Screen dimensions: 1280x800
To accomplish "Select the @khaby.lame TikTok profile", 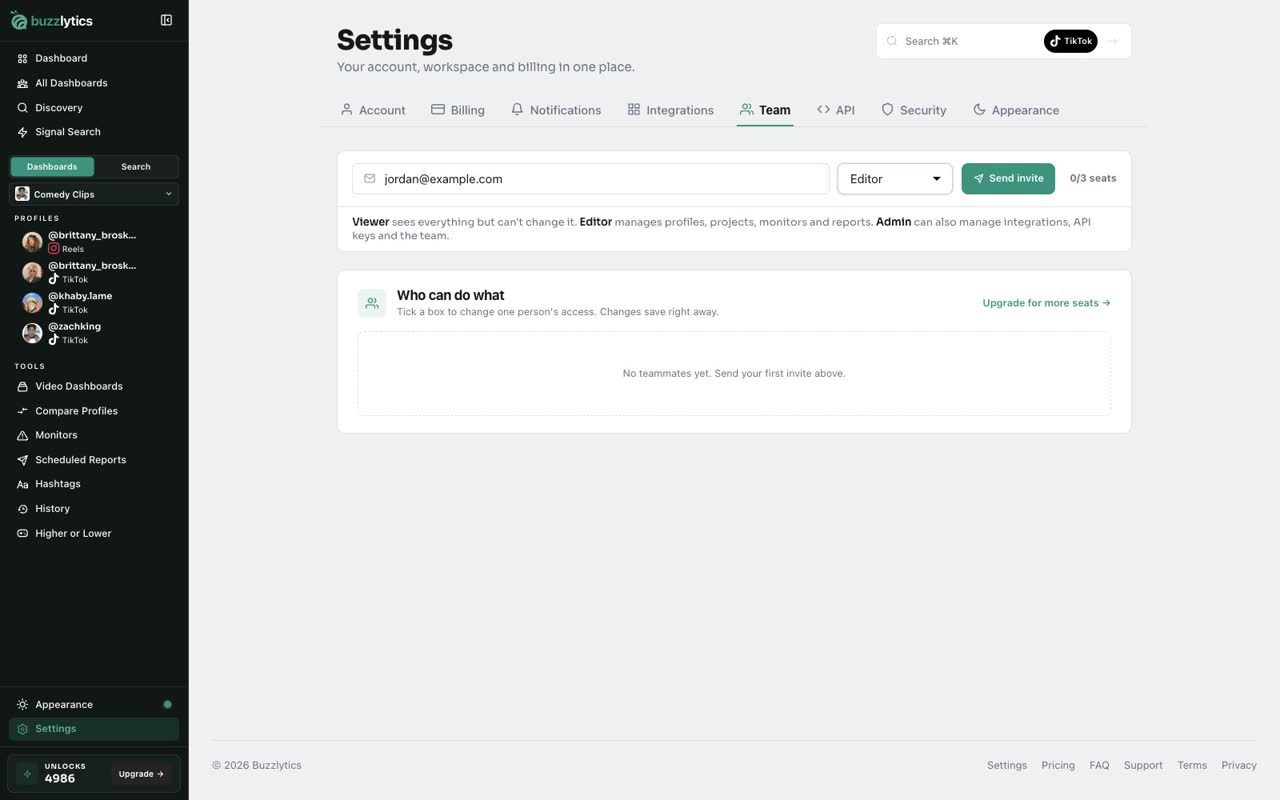I will [94, 302].
